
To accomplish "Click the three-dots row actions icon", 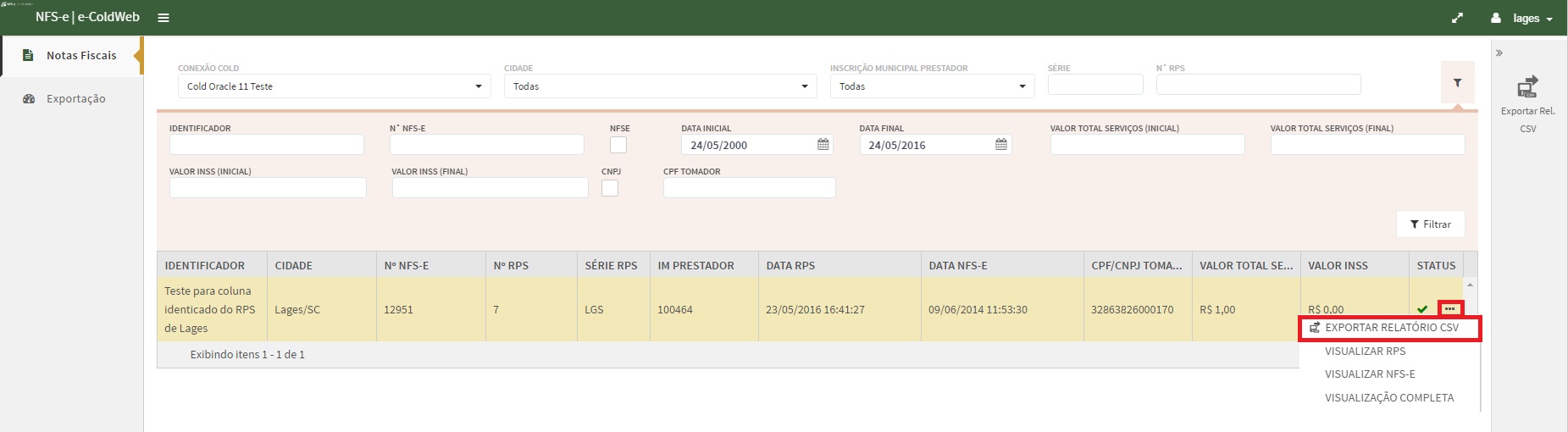I will pyautogui.click(x=1450, y=309).
